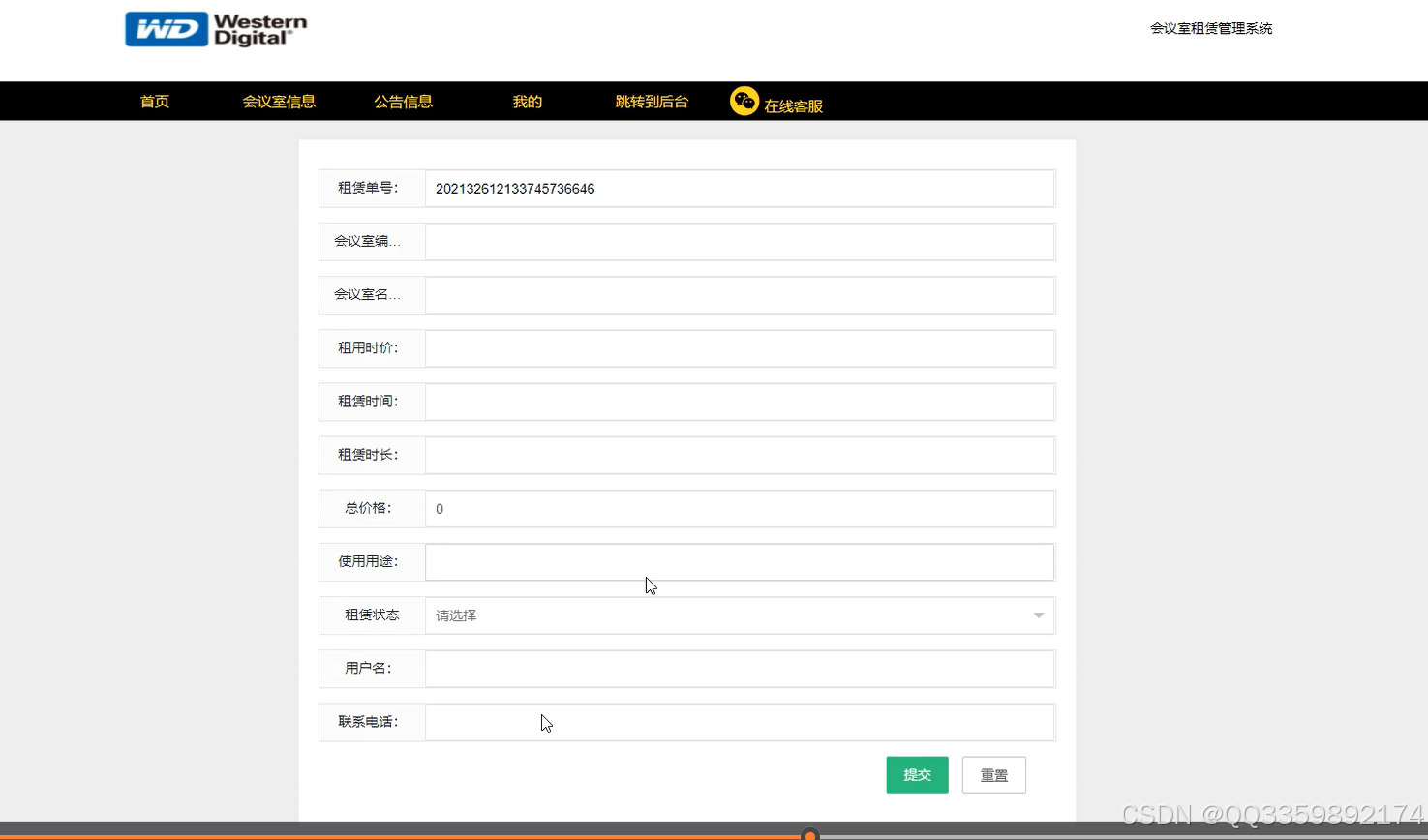Go to 首页 in the navigation bar
Image resolution: width=1428 pixels, height=840 pixels.
pos(155,102)
